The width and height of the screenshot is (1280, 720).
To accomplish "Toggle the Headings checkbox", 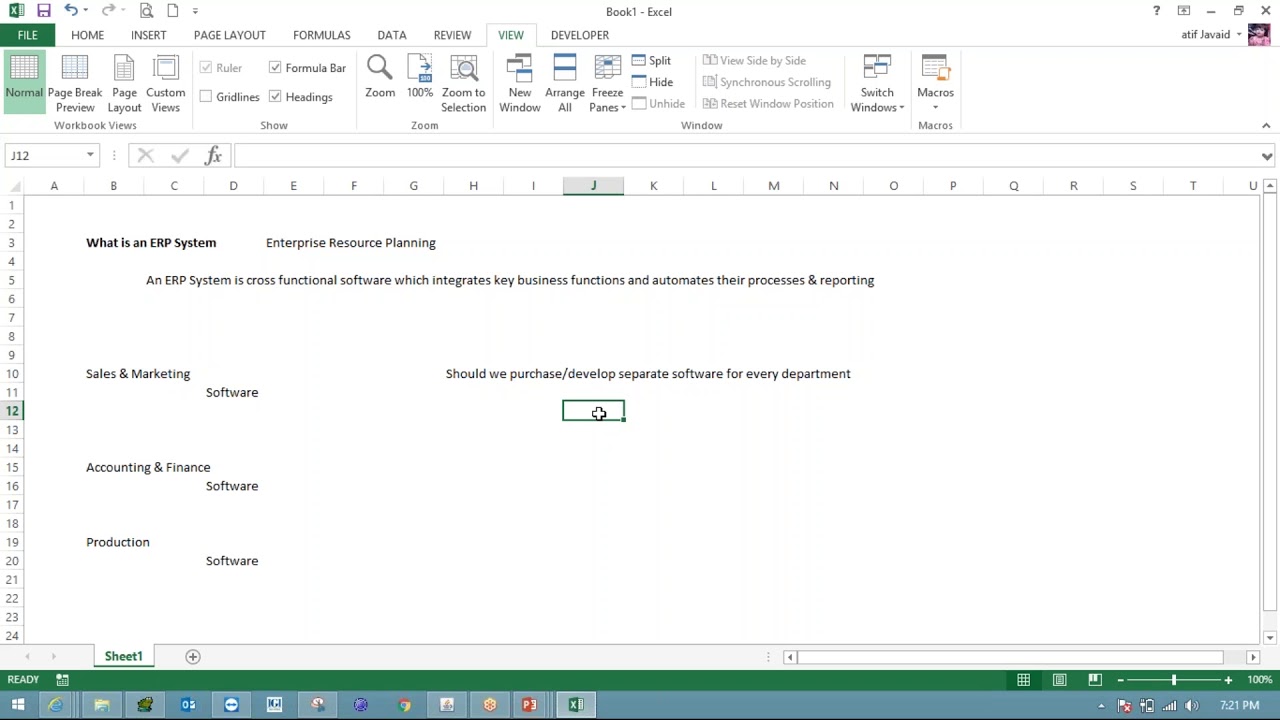I will click(275, 97).
